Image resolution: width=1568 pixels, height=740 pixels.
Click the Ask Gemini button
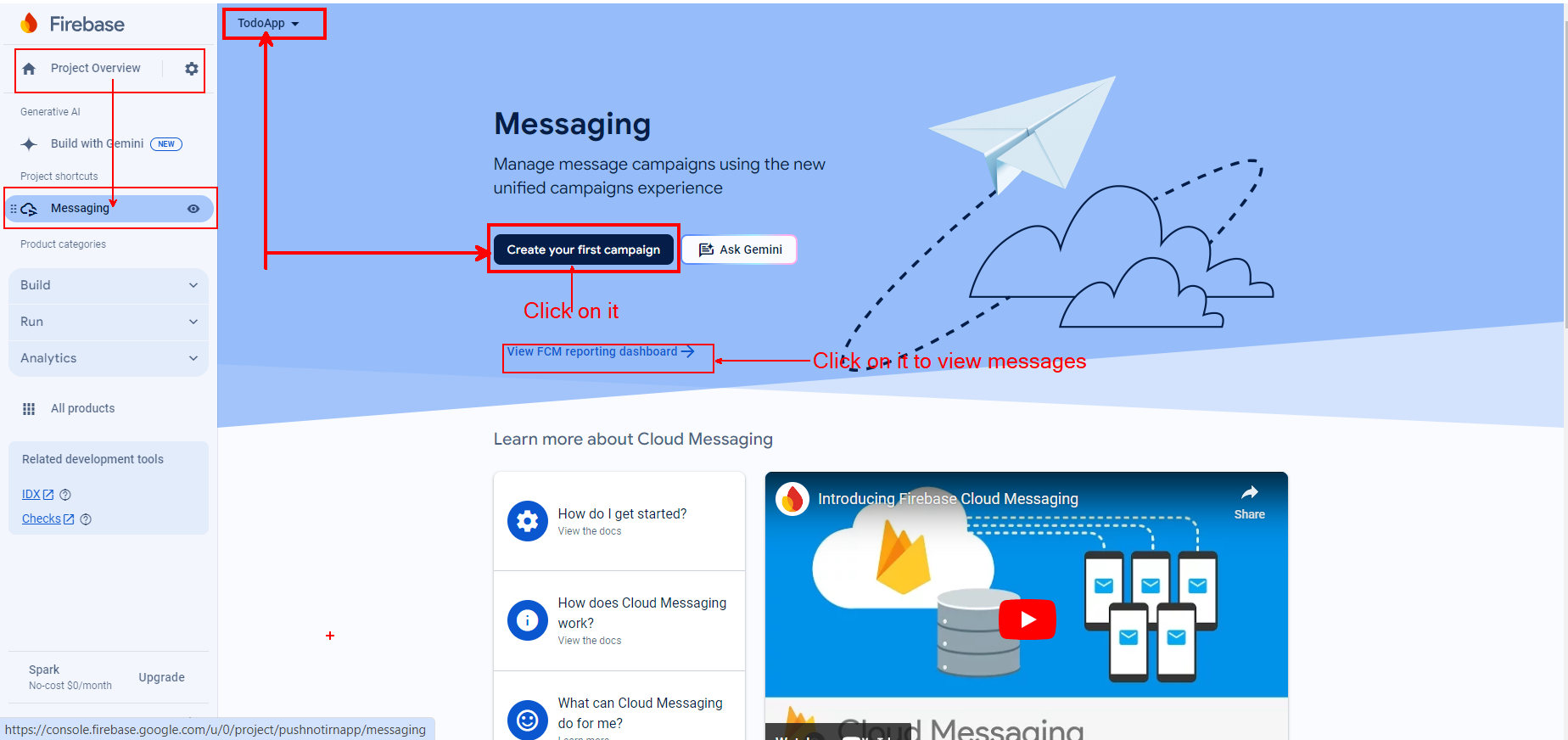pos(740,249)
